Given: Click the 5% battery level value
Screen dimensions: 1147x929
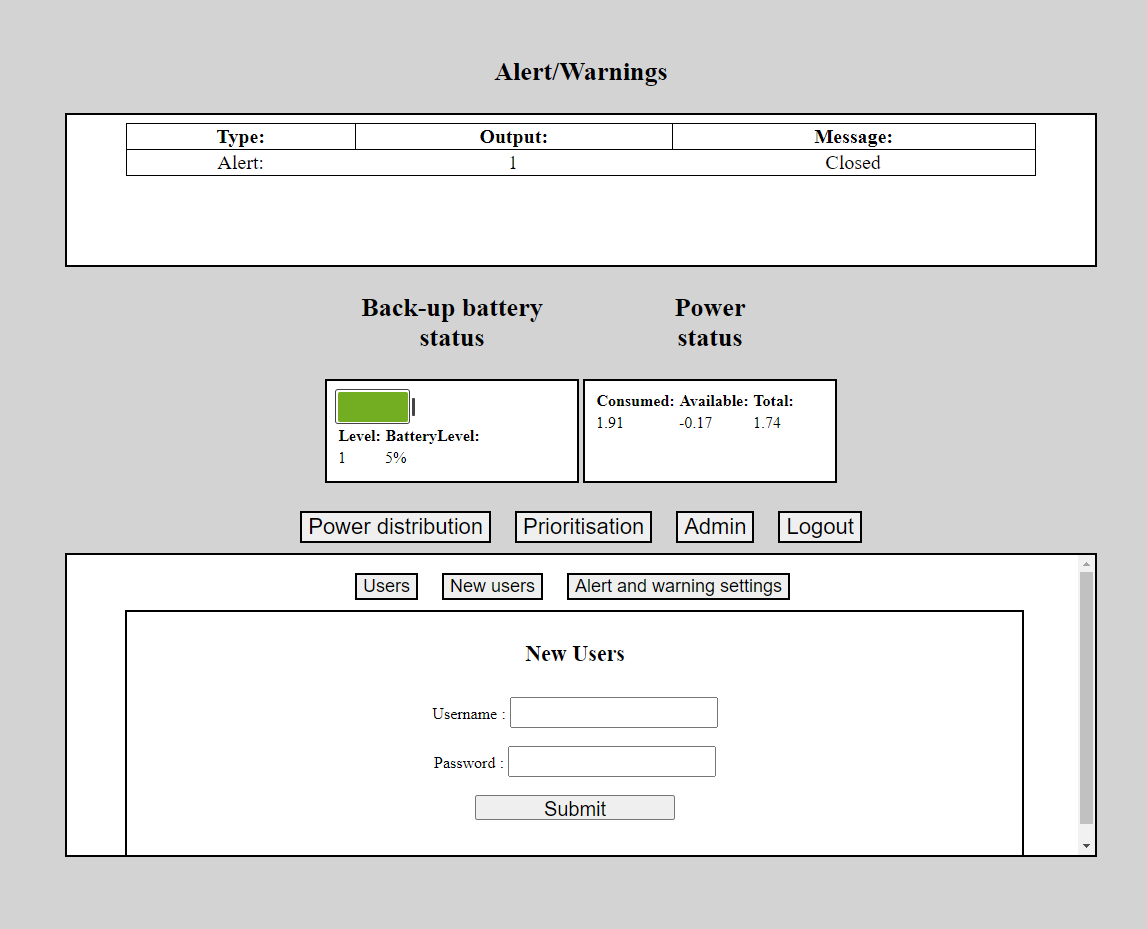Looking at the screenshot, I should [x=396, y=458].
